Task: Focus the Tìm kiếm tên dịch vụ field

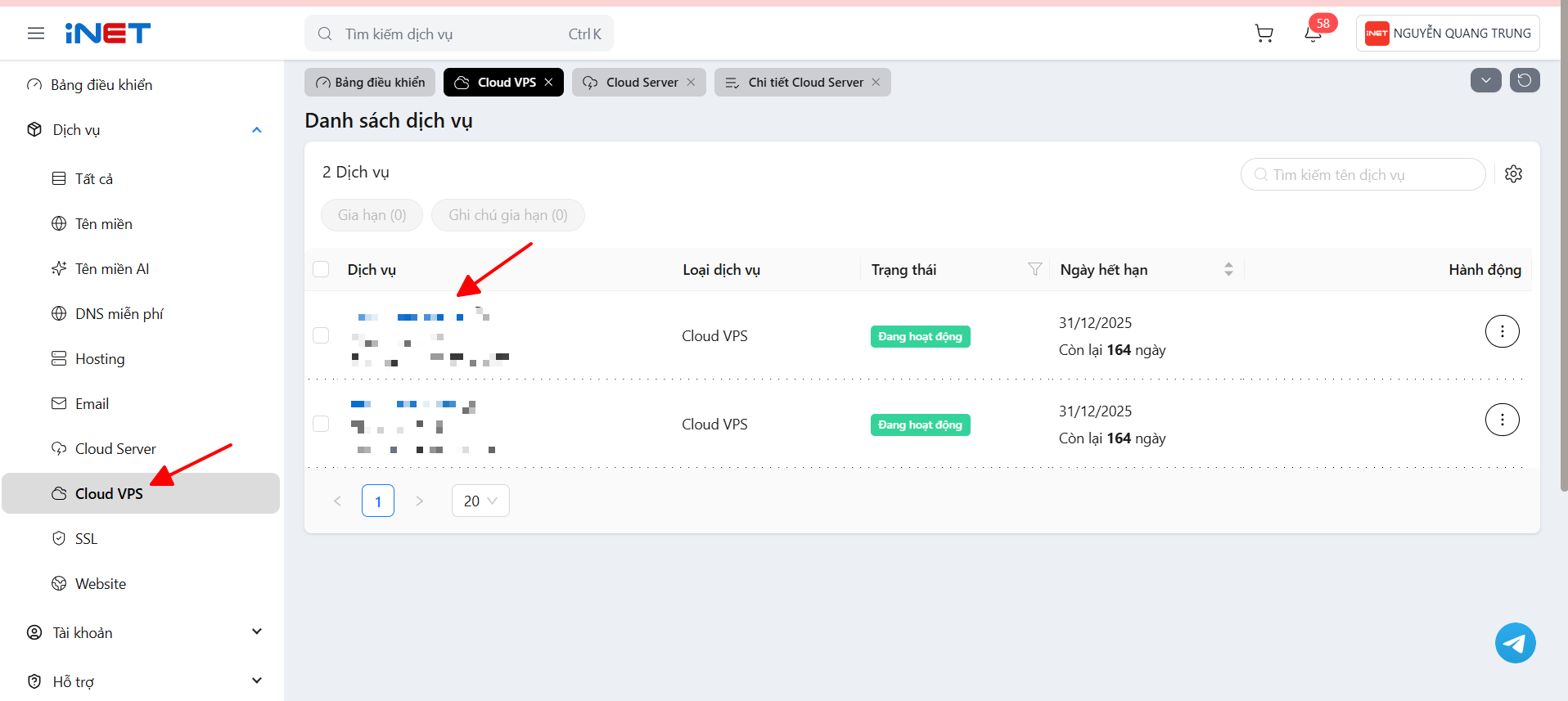Action: (x=1363, y=174)
